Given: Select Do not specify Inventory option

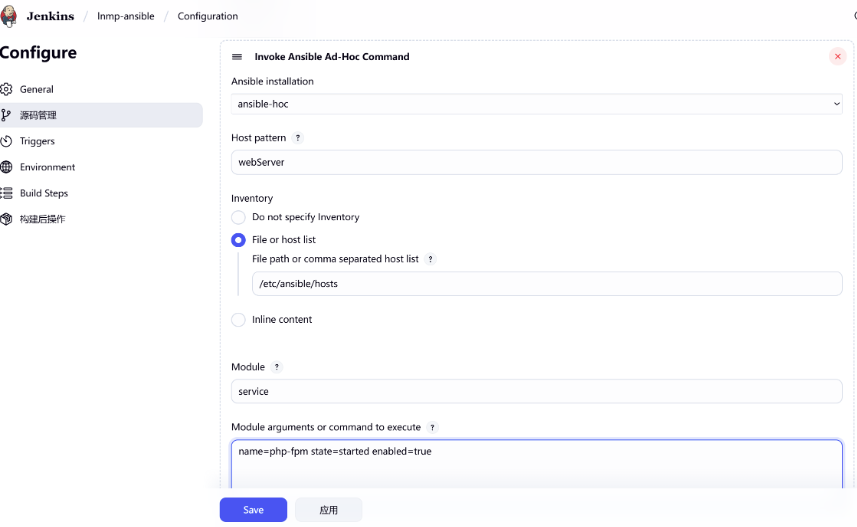Looking at the screenshot, I should pos(238,217).
